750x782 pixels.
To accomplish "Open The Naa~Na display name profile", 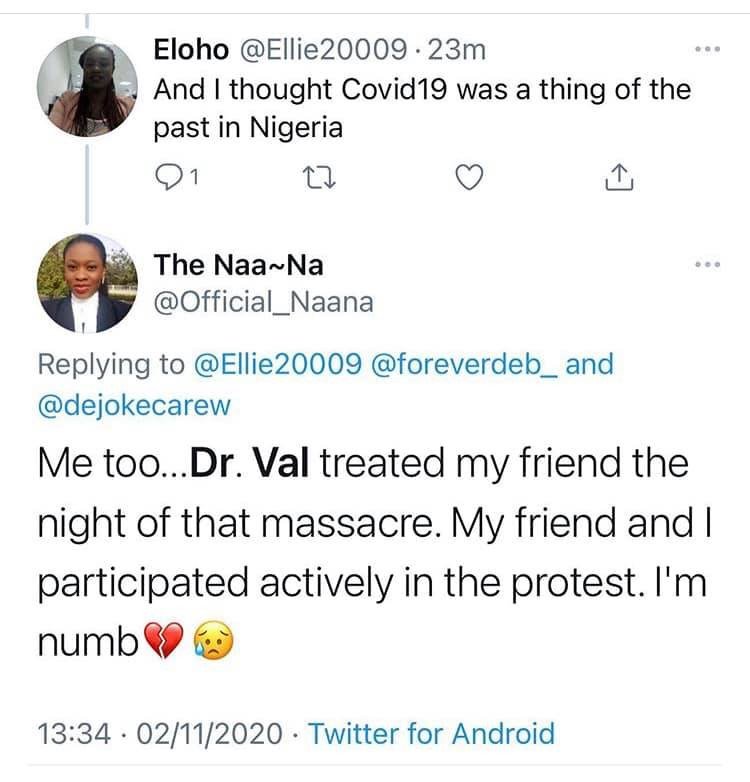I will click(238, 265).
